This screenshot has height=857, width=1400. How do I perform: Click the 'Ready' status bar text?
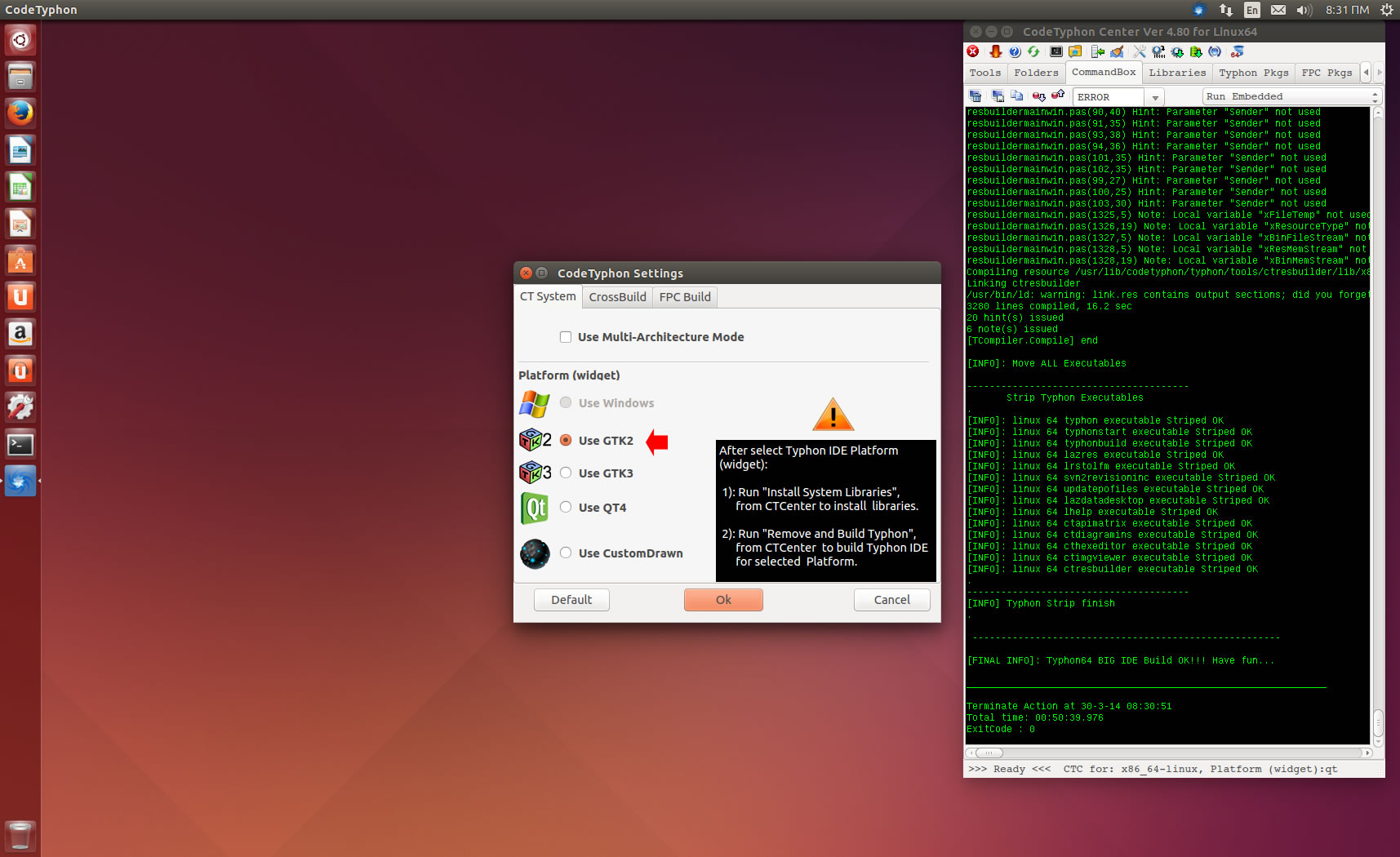1010,769
